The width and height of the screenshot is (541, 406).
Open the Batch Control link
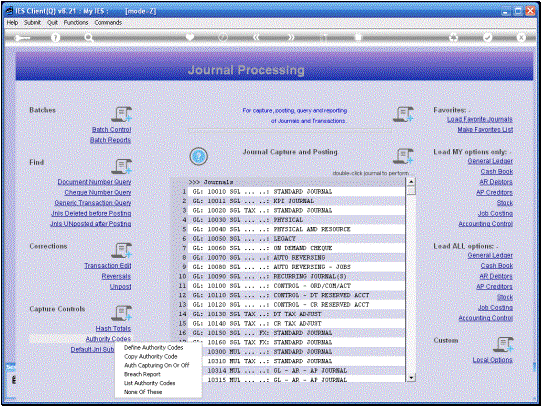pos(111,129)
